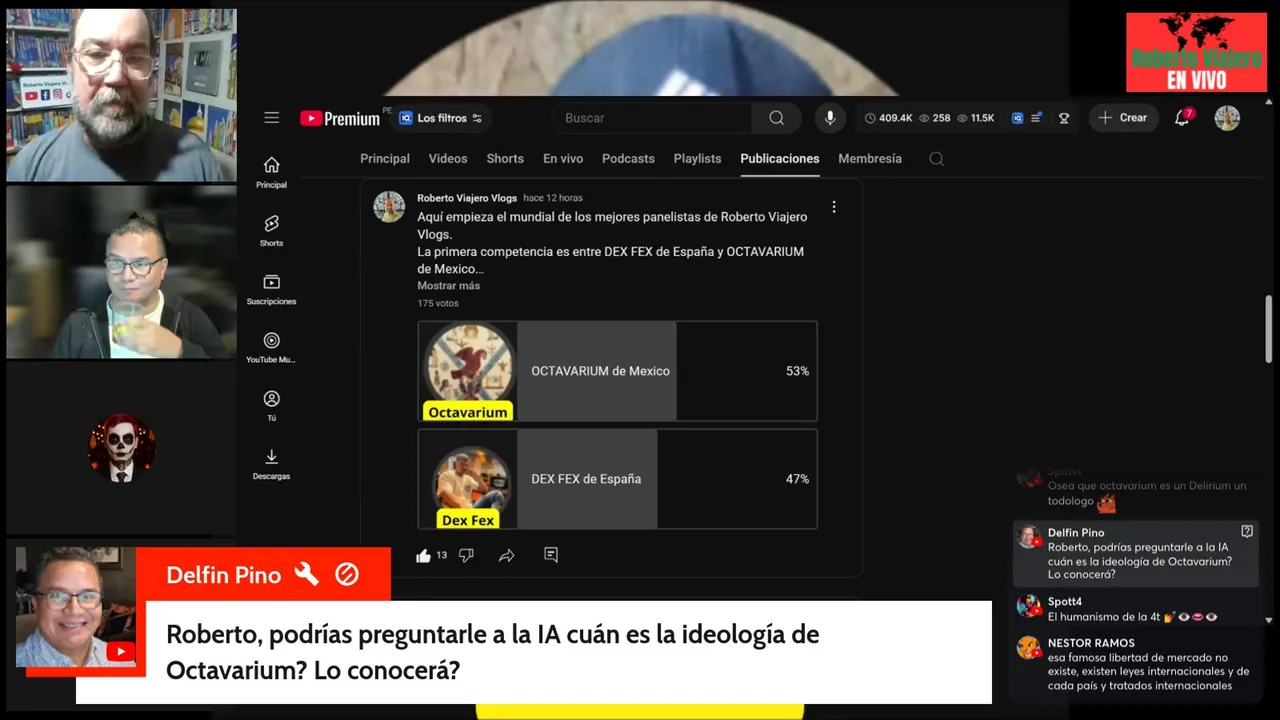Switch to Shorts channel tab
This screenshot has width=1280, height=720.
[x=505, y=159]
